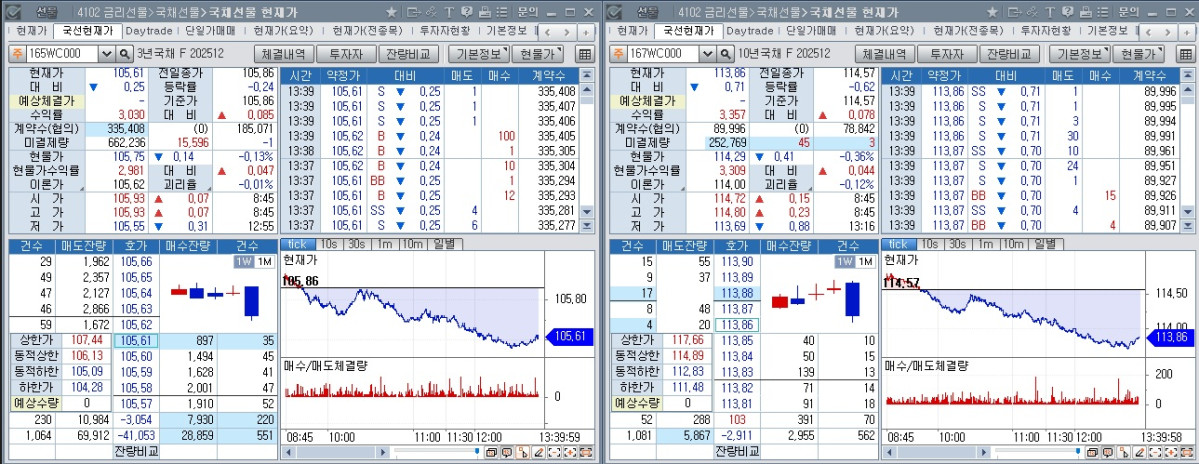
Task: Click the 165WC000 symbol input field
Action: pyautogui.click(x=63, y=54)
